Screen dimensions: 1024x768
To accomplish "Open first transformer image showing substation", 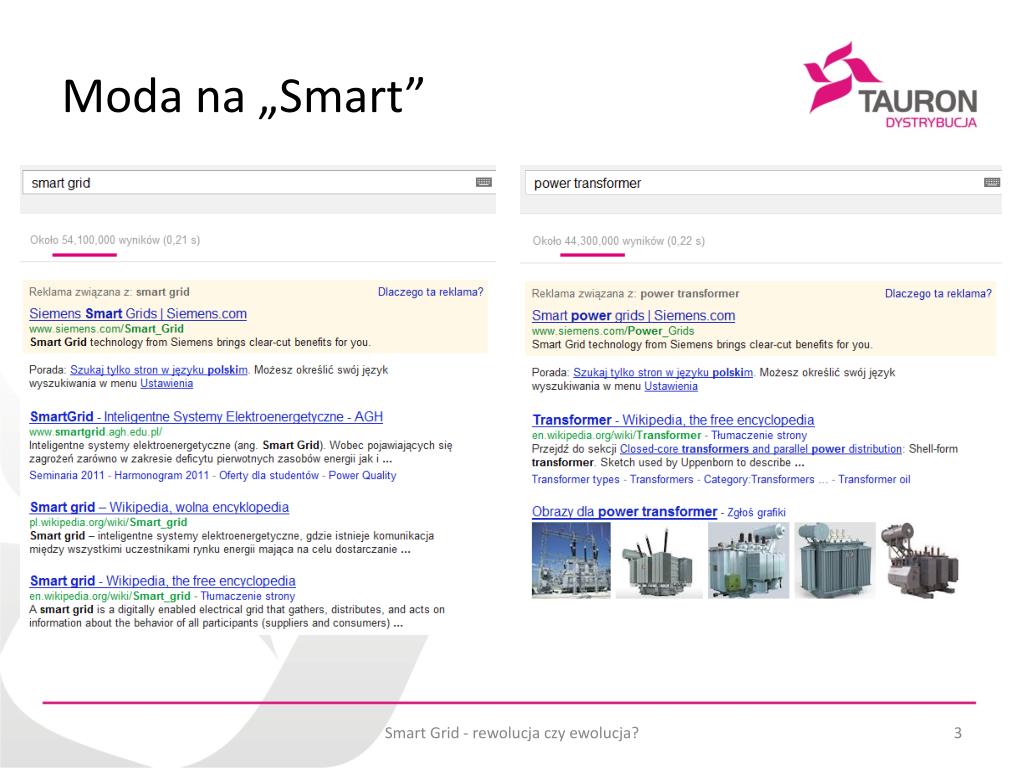I will [x=571, y=560].
